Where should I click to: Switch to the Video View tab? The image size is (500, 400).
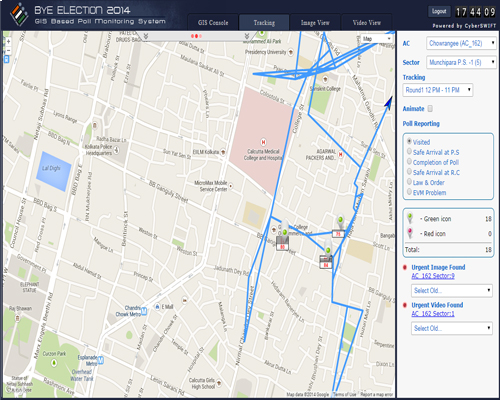(x=367, y=23)
